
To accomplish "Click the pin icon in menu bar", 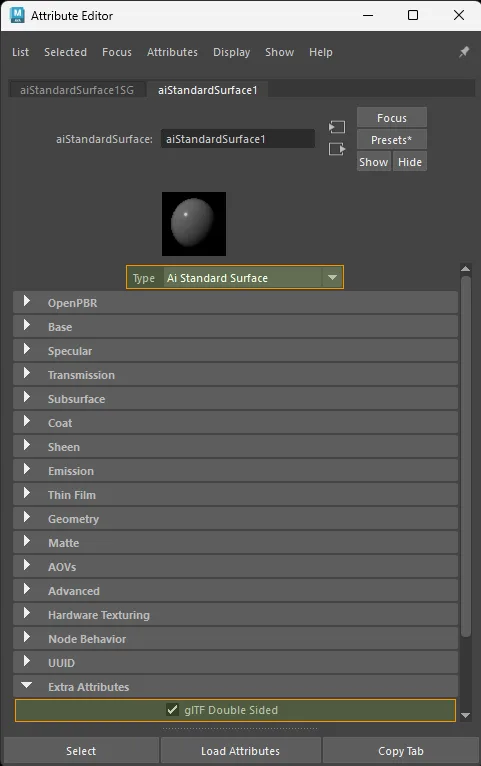I will click(464, 52).
